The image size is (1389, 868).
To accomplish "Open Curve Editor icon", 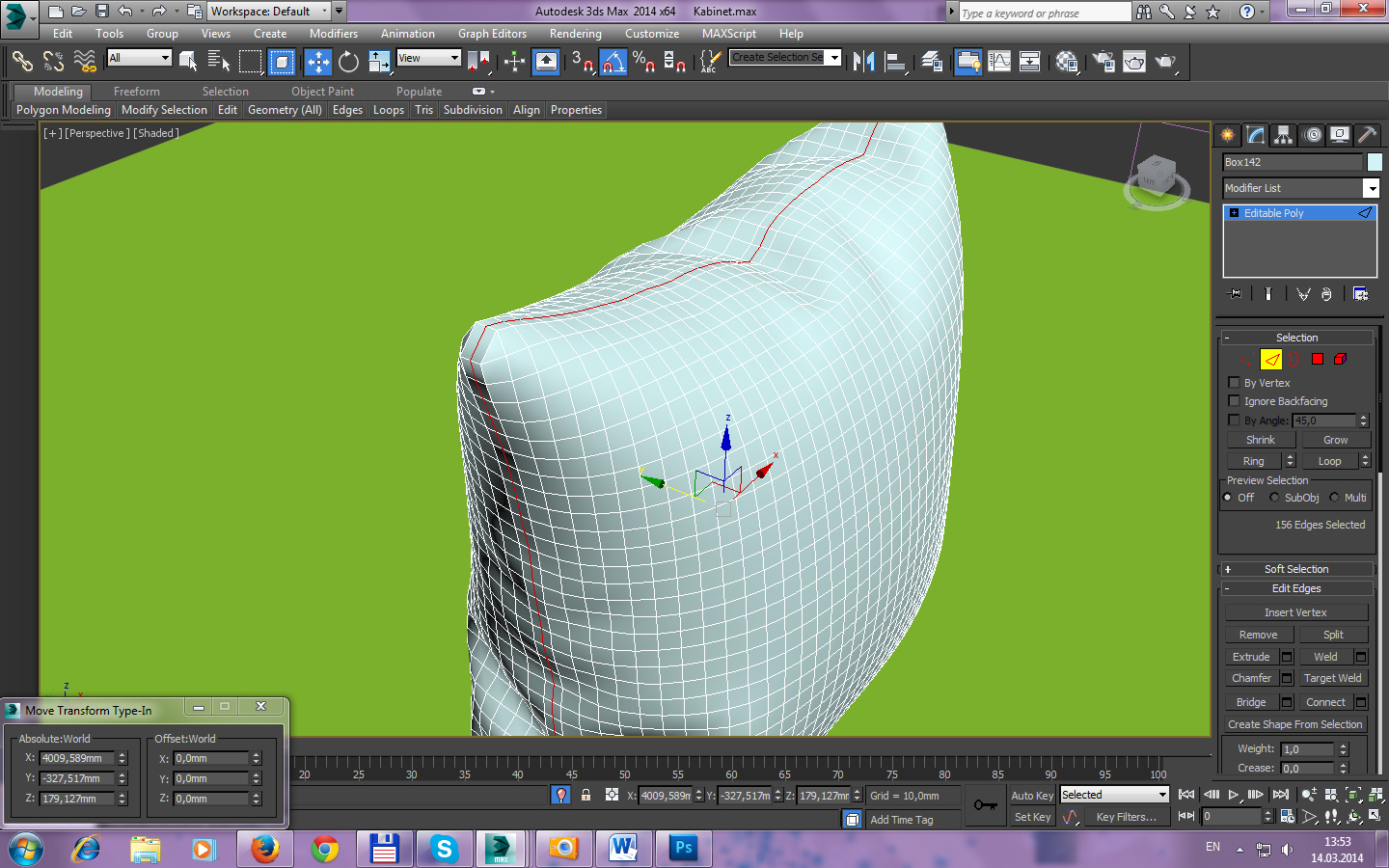I will point(999,62).
